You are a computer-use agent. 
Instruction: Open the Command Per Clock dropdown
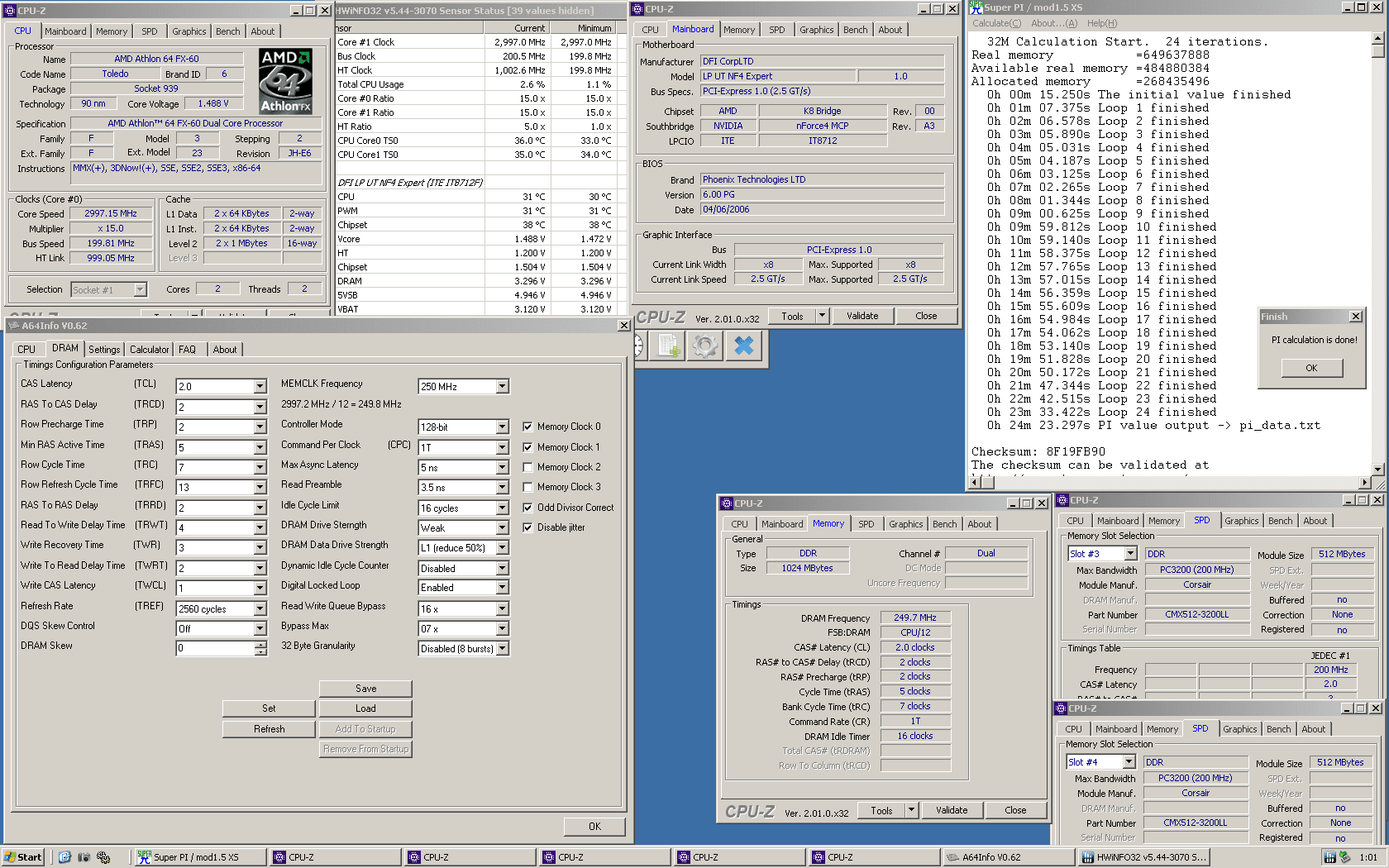point(502,447)
